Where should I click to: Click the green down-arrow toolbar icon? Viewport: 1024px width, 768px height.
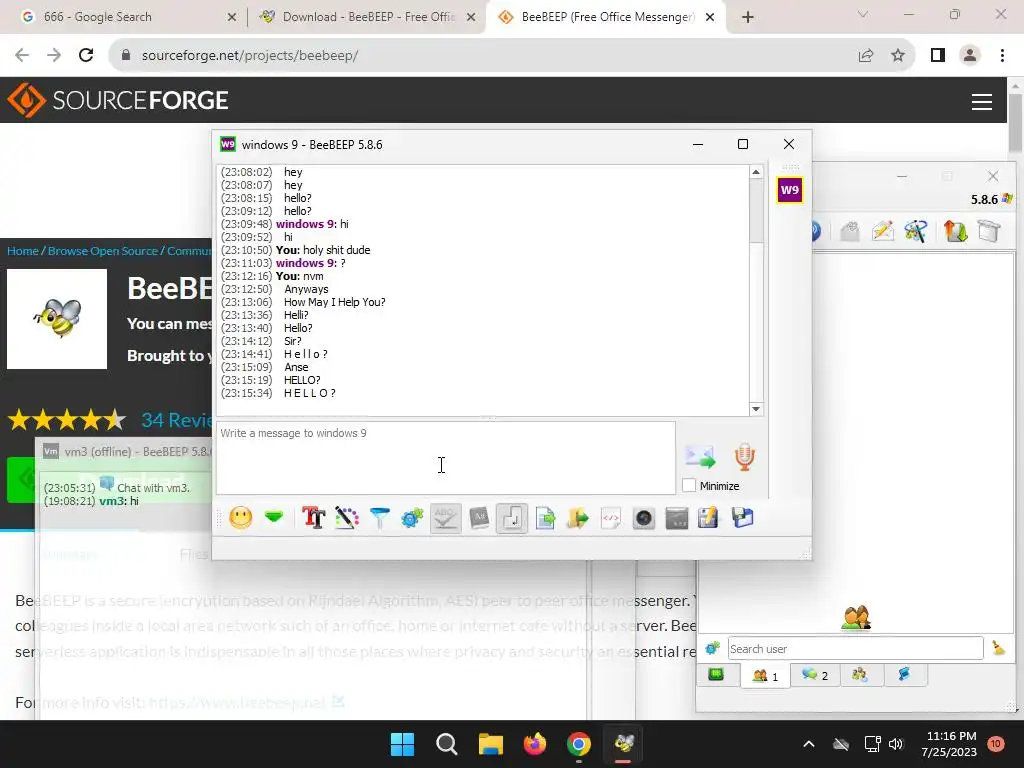point(274,519)
